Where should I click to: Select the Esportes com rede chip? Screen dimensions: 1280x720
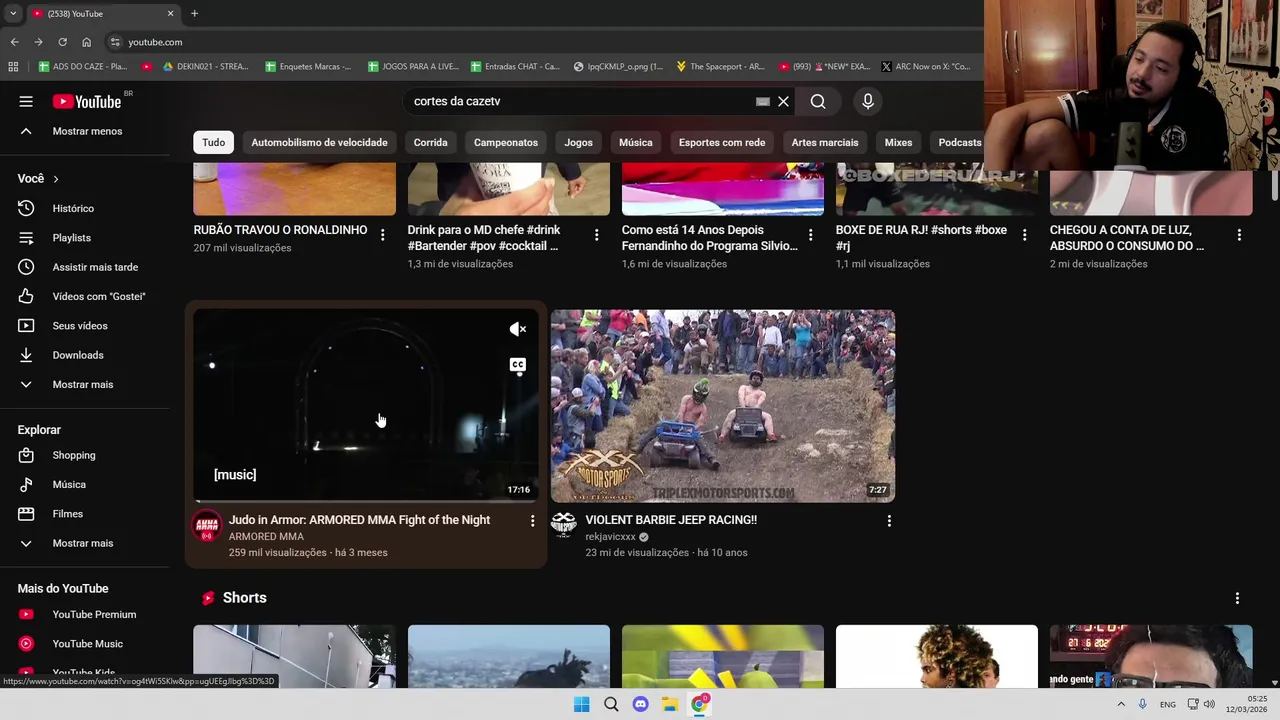point(722,142)
